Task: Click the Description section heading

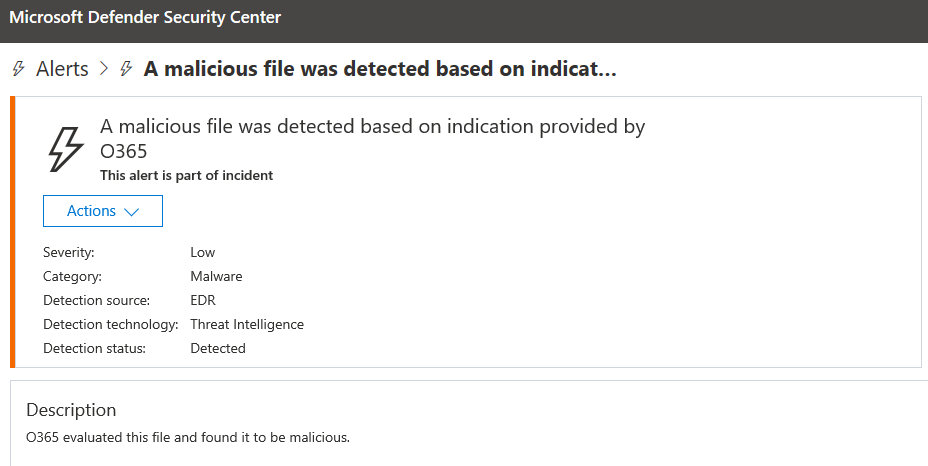Action: click(71, 410)
